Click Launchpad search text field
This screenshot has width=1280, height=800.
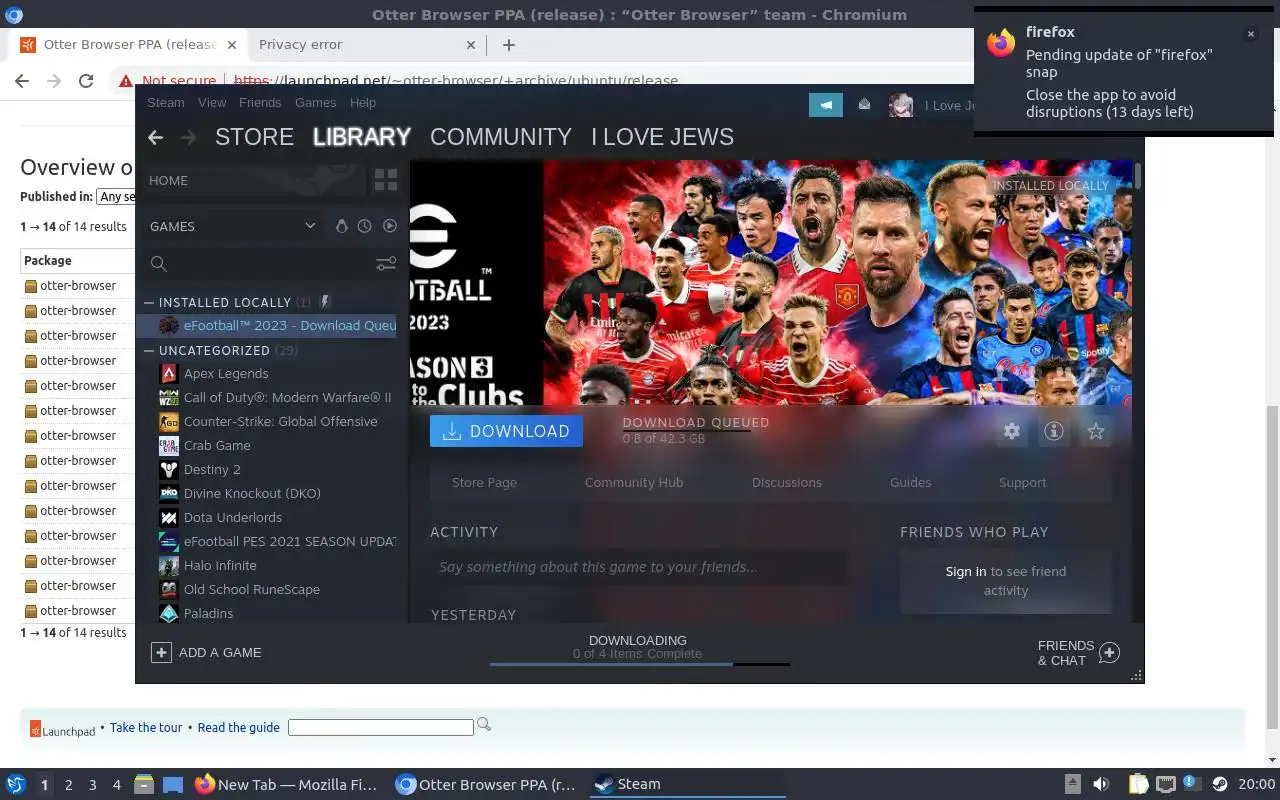coord(381,727)
